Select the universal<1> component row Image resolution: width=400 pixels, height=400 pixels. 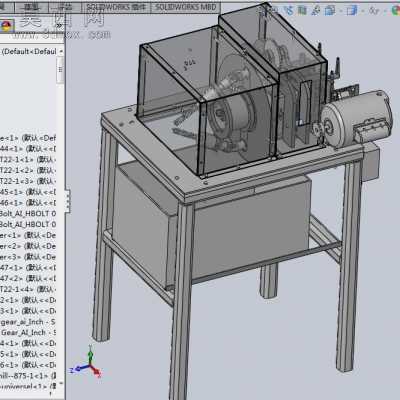click(28, 386)
